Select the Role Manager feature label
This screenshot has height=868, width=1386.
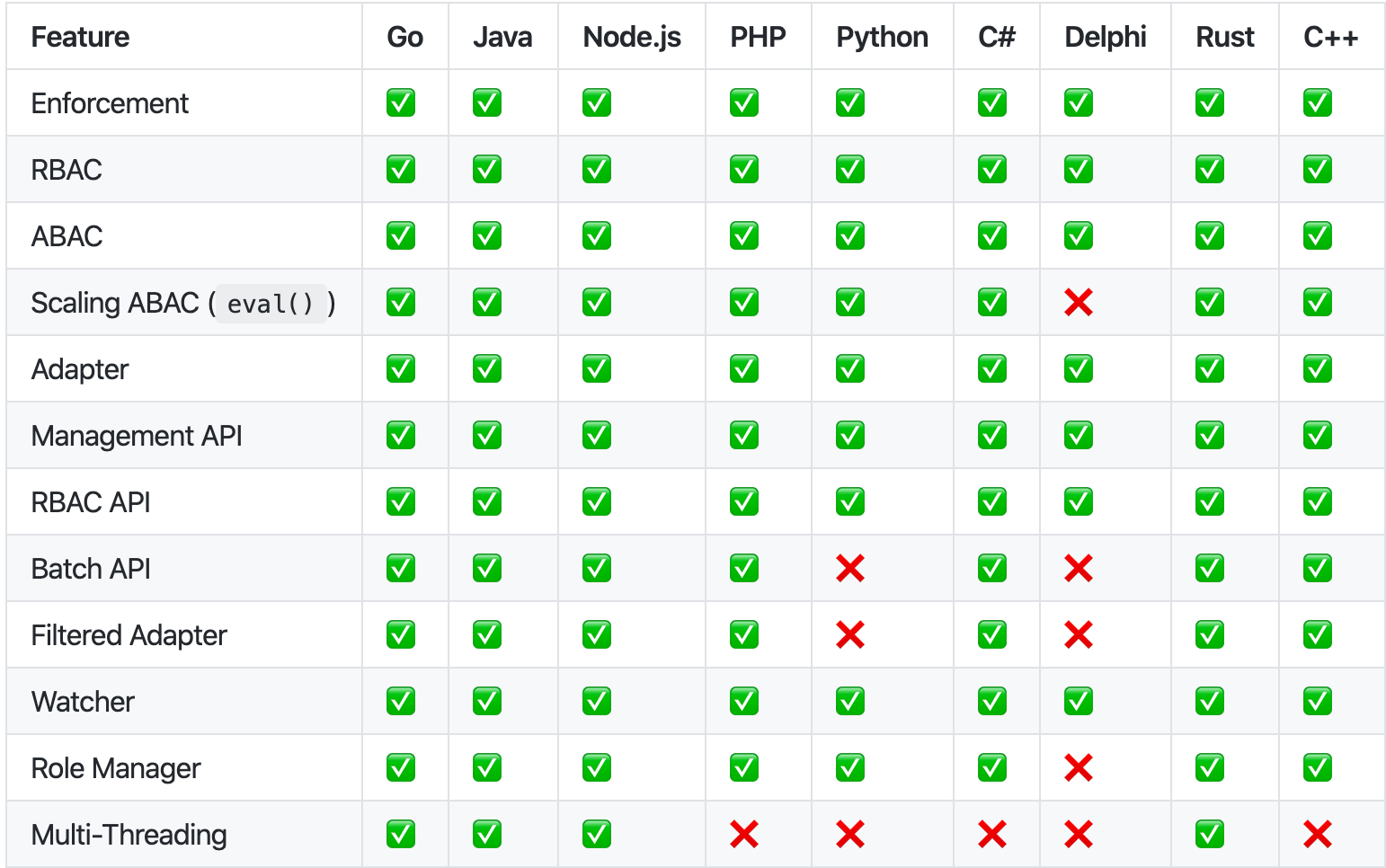pos(116,768)
